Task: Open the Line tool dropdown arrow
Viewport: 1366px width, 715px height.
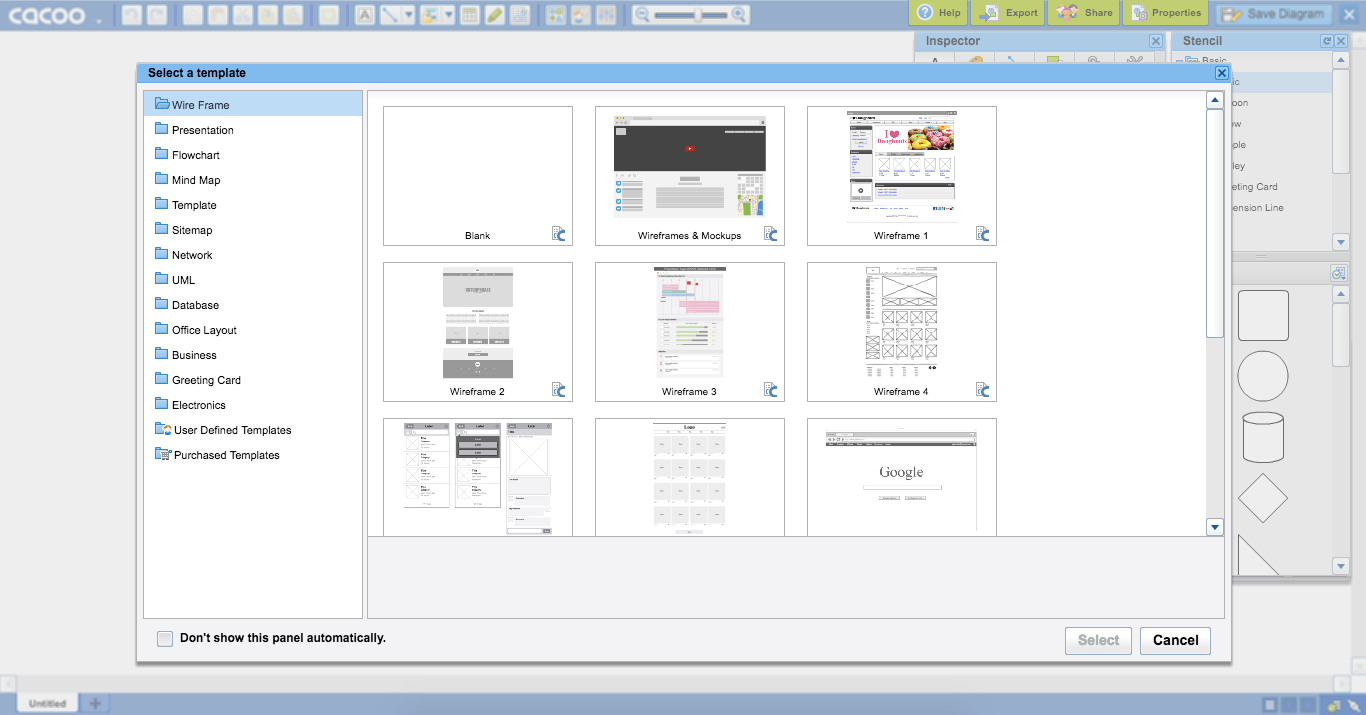Action: coord(409,15)
